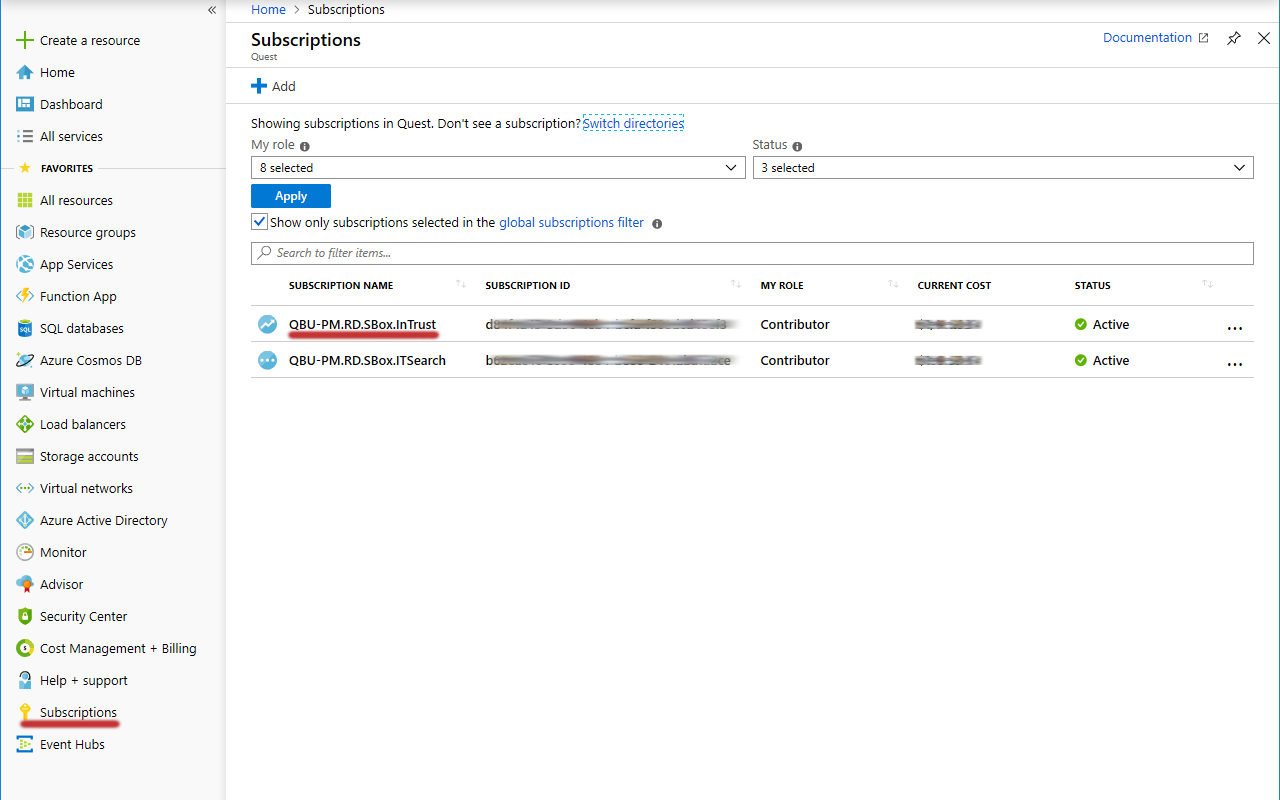Click the Load balancers diamond icon

tap(25, 424)
